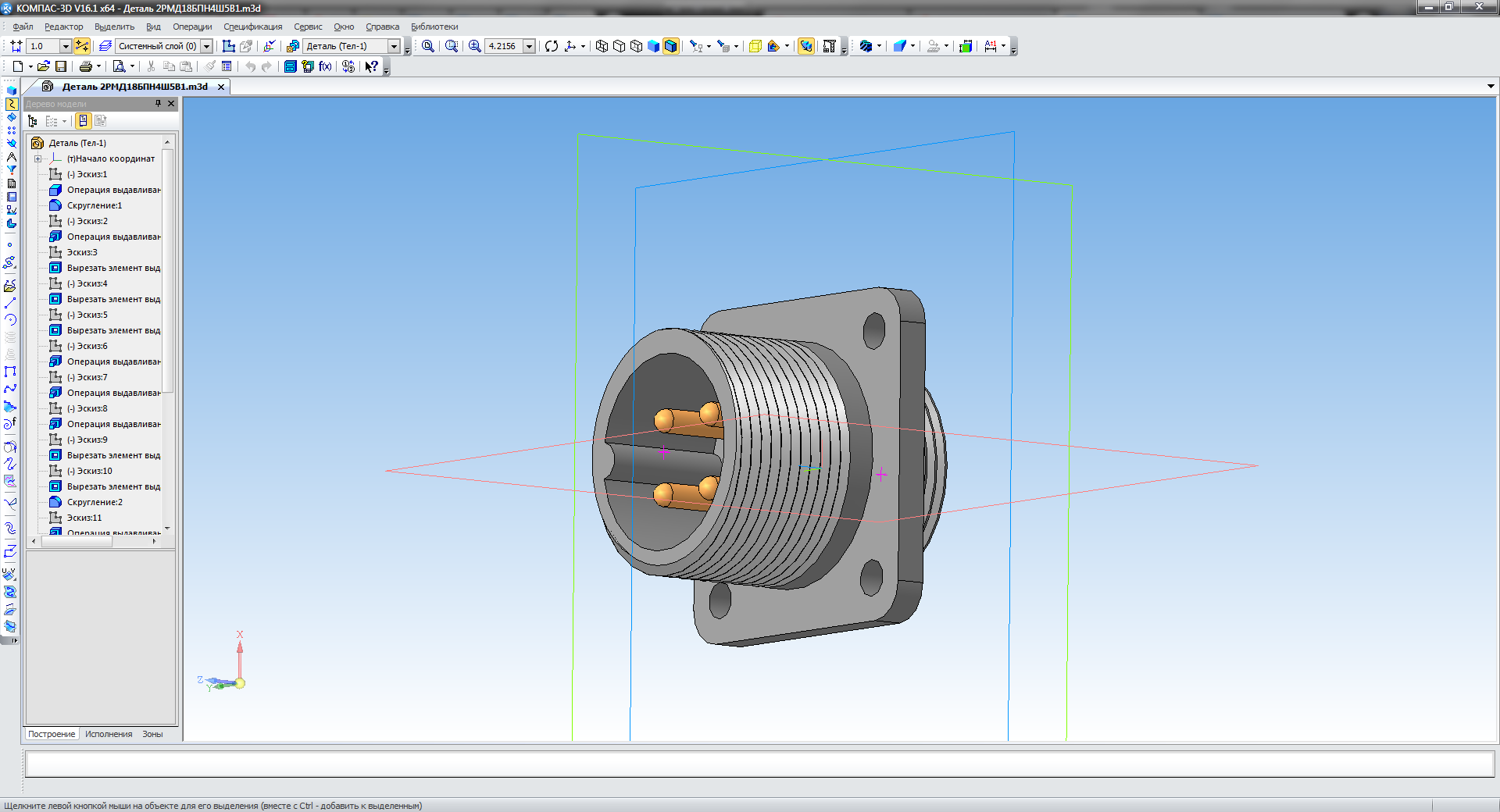Viewport: 1500px width, 812px height.
Task: Click the Line segment tool in sidebar
Action: tap(10, 303)
